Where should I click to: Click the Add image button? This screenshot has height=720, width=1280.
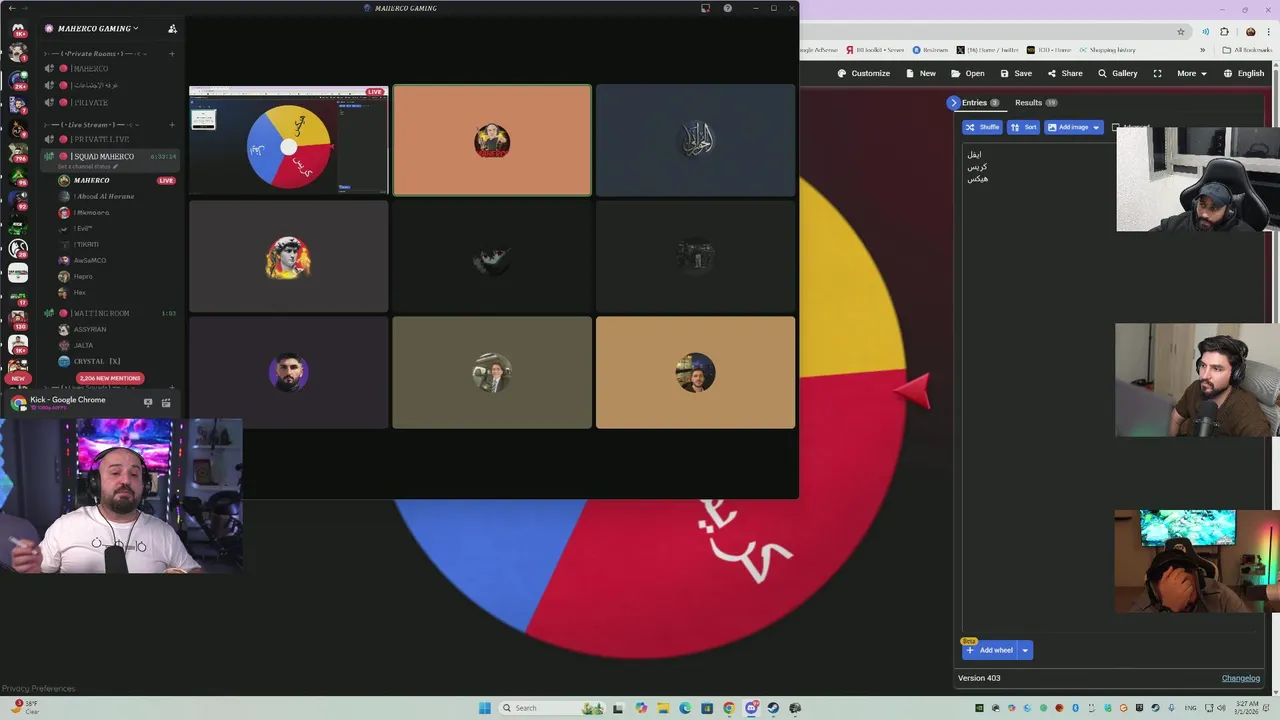(1068, 127)
